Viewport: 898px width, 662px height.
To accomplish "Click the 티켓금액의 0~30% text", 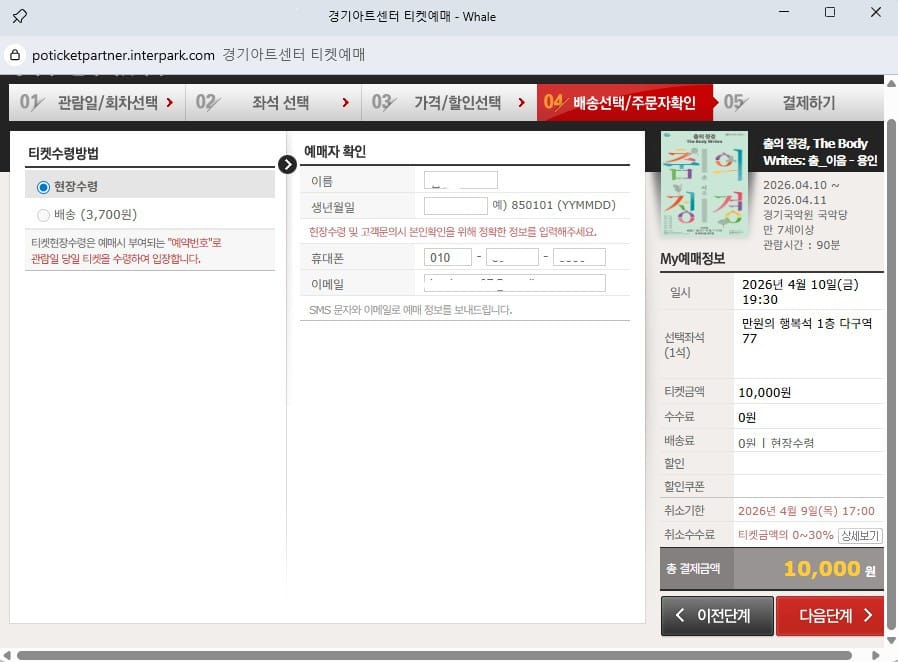I will click(x=785, y=535).
